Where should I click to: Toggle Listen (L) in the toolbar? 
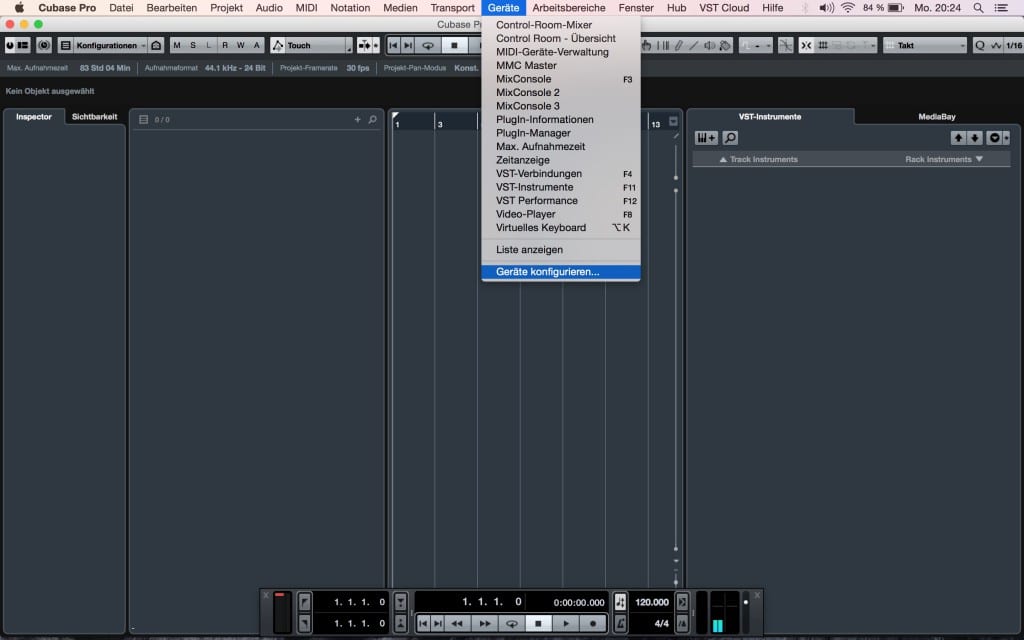(209, 46)
